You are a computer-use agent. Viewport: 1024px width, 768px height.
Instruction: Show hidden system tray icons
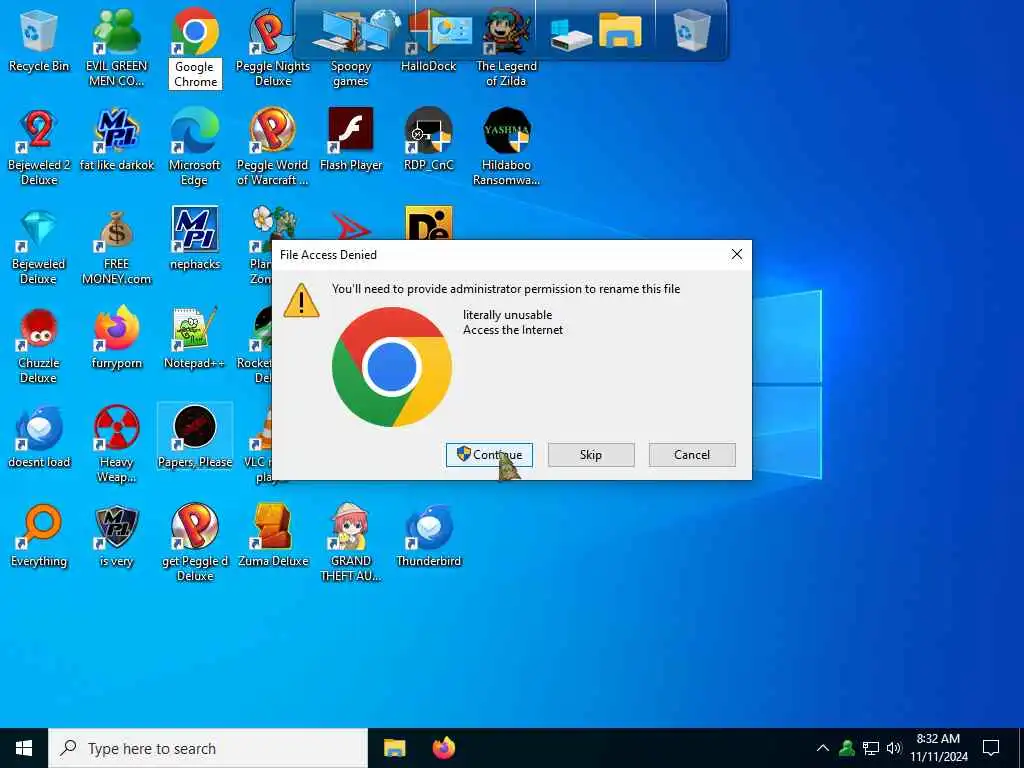[x=823, y=748]
